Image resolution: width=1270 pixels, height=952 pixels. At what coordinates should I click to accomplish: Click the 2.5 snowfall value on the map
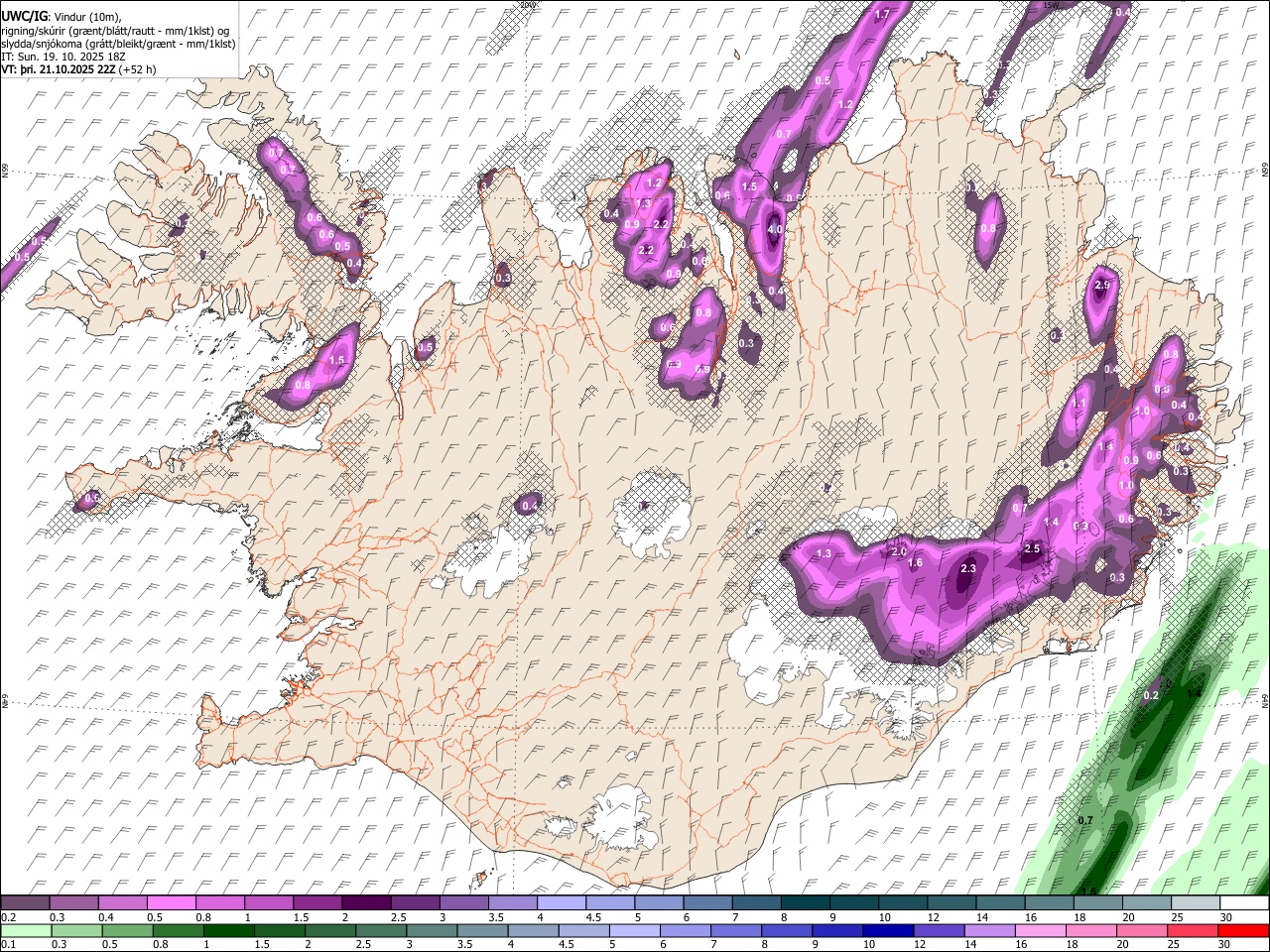click(x=1032, y=548)
